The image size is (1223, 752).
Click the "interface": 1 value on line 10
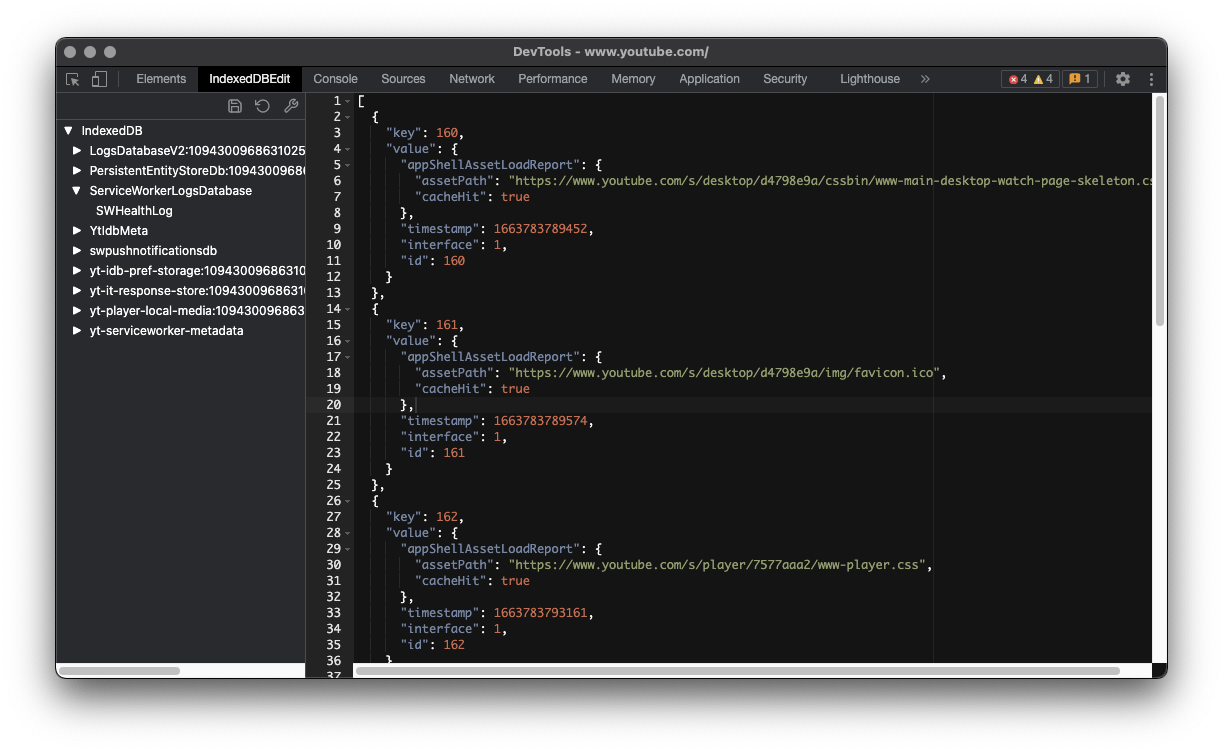tap(497, 245)
